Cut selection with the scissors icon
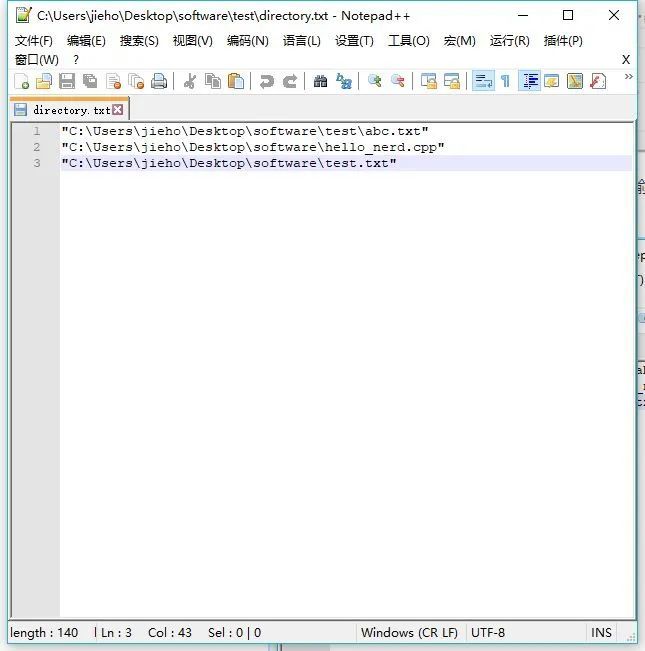The width and height of the screenshot is (645, 651). point(190,81)
